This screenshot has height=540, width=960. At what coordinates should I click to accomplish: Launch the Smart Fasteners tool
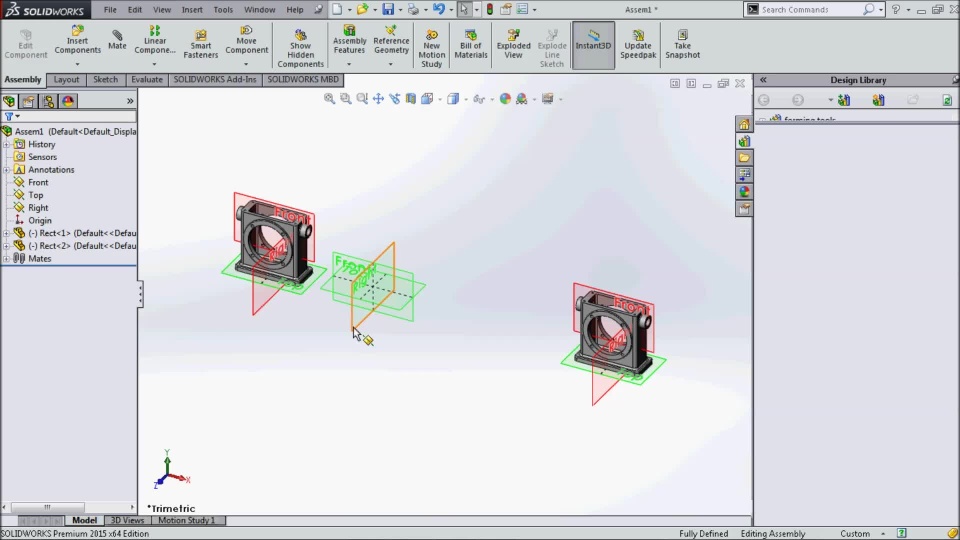tap(201, 44)
